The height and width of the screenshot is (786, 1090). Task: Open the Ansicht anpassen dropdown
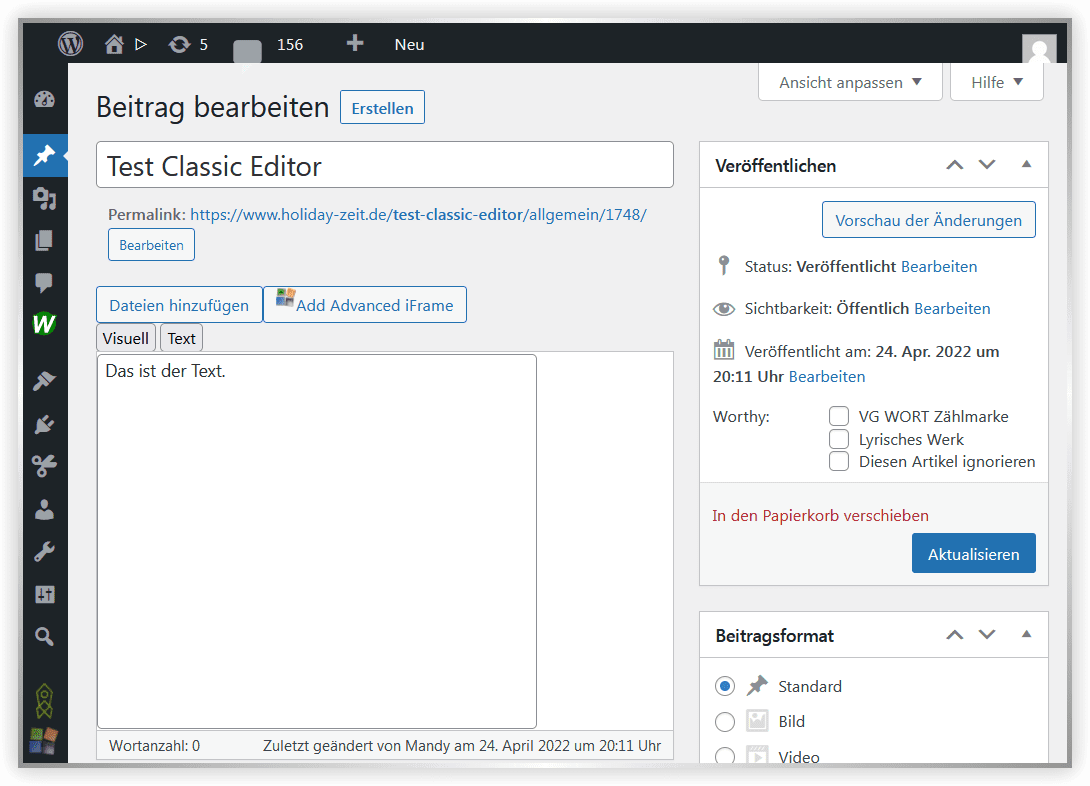coord(850,82)
